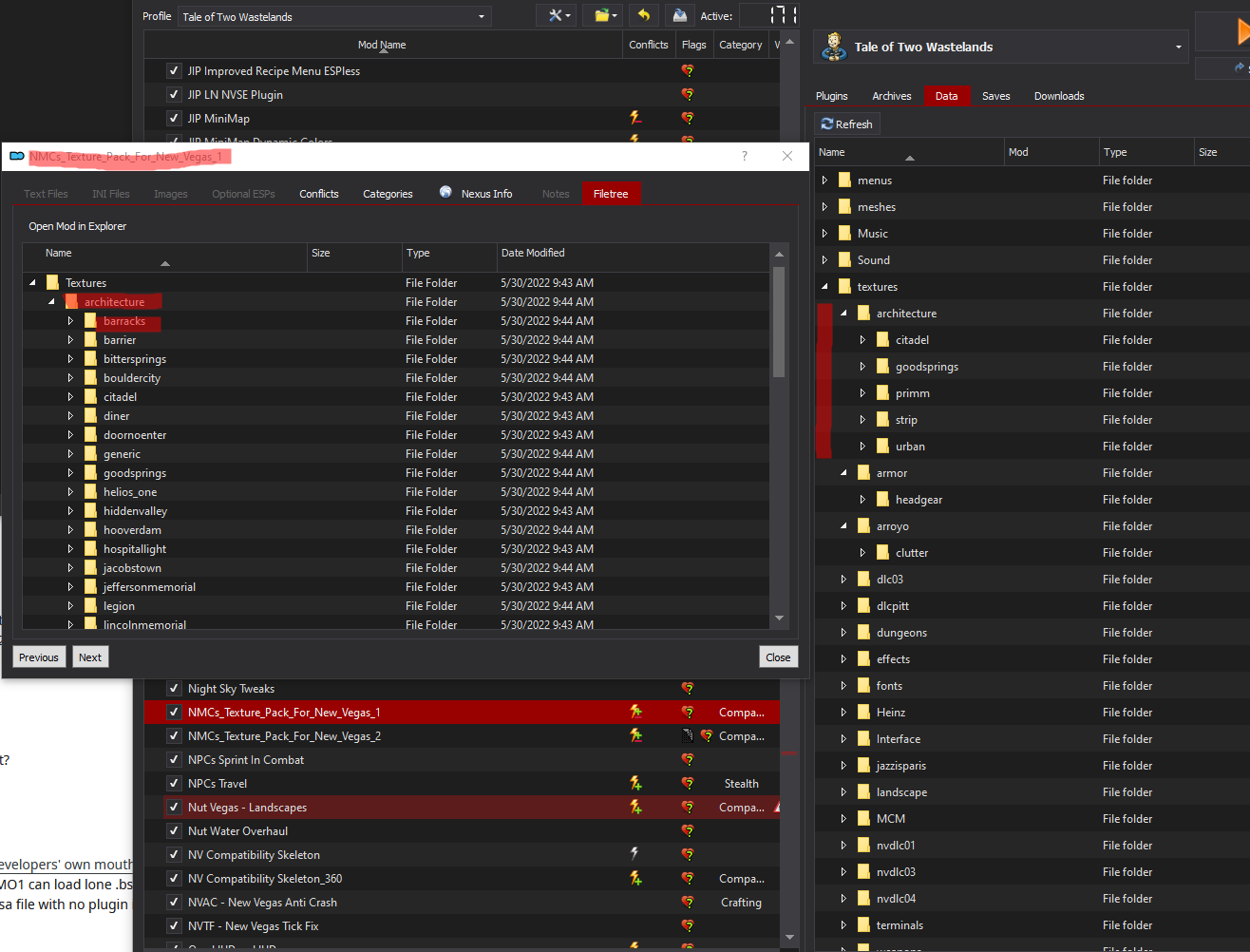
Task: Click the yellow restore backup arrow icon
Action: tap(644, 15)
